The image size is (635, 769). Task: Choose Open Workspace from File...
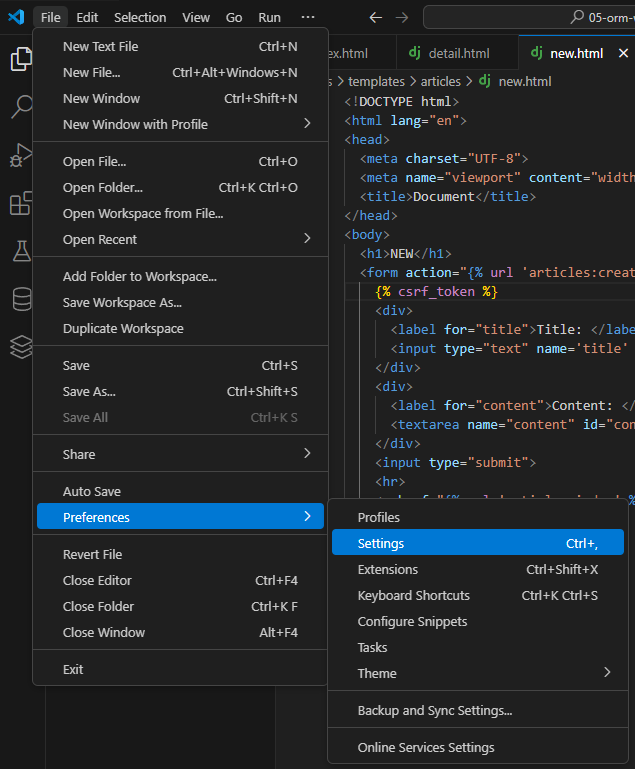click(x=180, y=213)
